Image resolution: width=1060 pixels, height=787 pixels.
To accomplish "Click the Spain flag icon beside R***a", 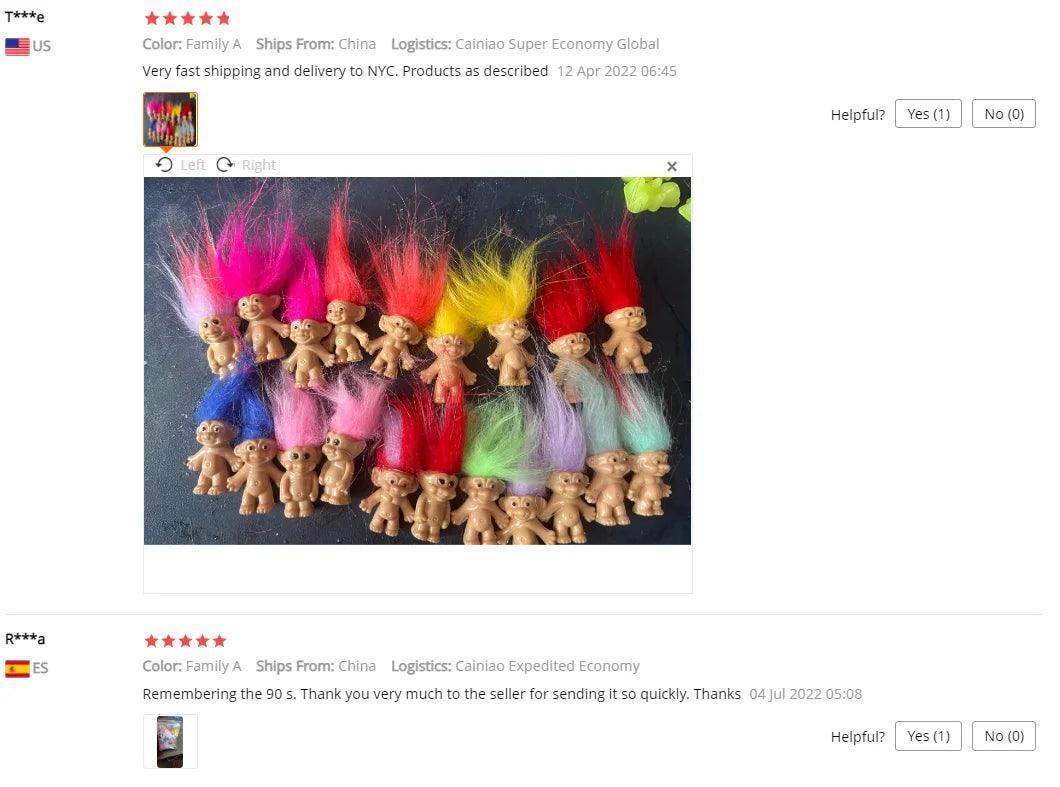I will [17, 669].
